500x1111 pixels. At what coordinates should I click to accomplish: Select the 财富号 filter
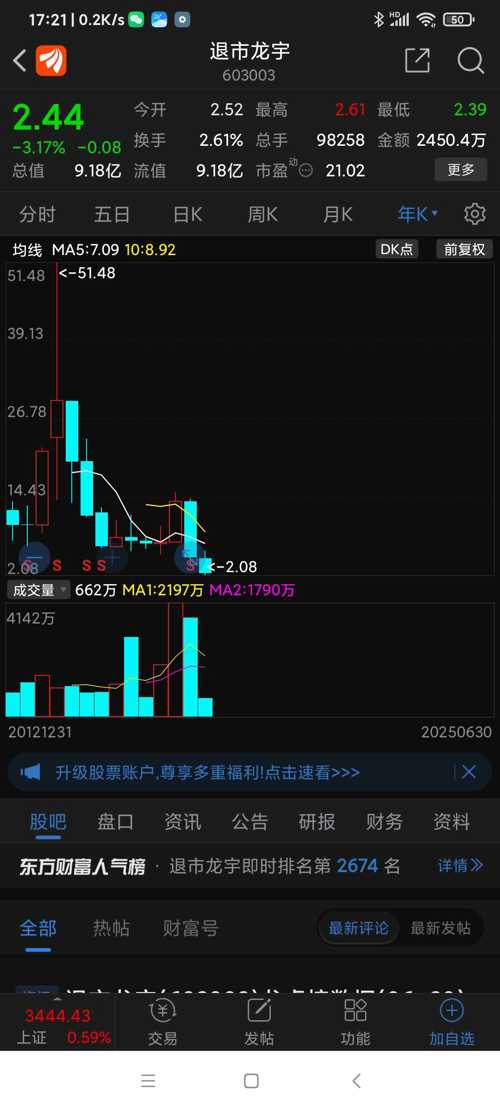point(191,927)
